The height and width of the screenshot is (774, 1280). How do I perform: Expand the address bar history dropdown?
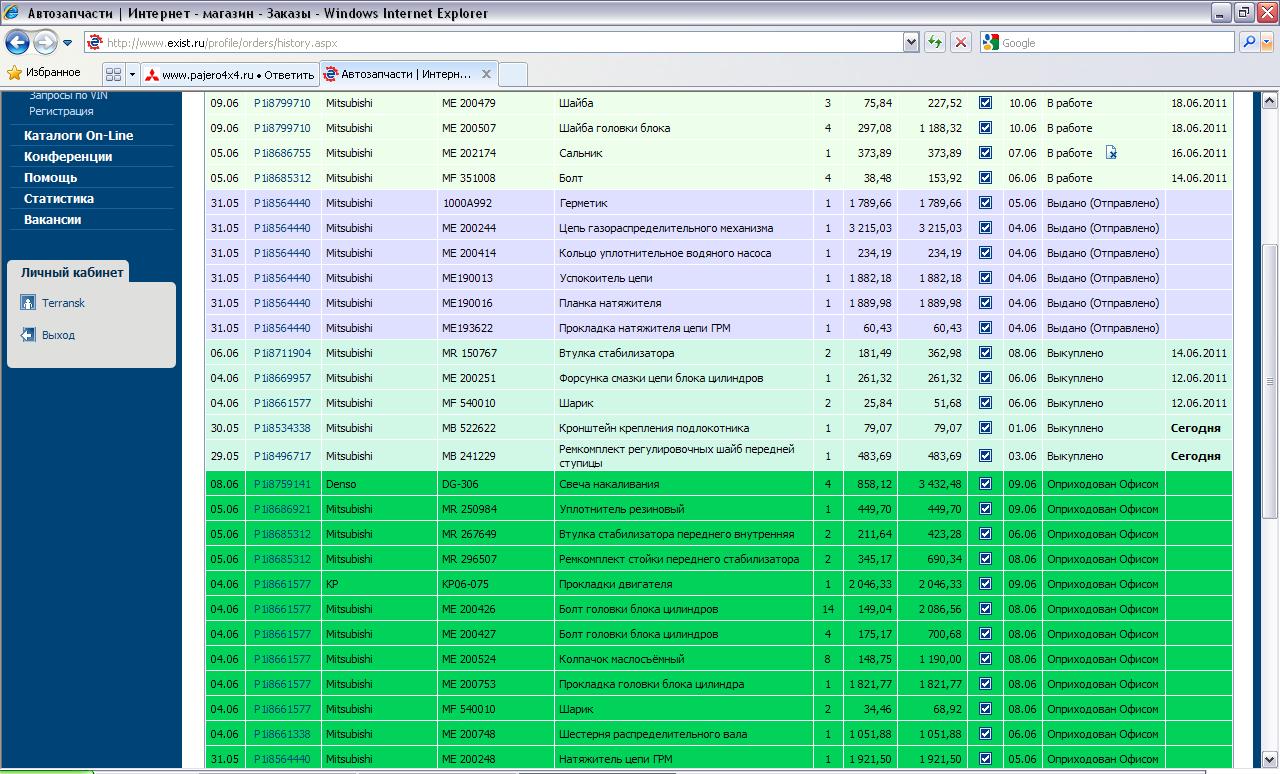[910, 42]
